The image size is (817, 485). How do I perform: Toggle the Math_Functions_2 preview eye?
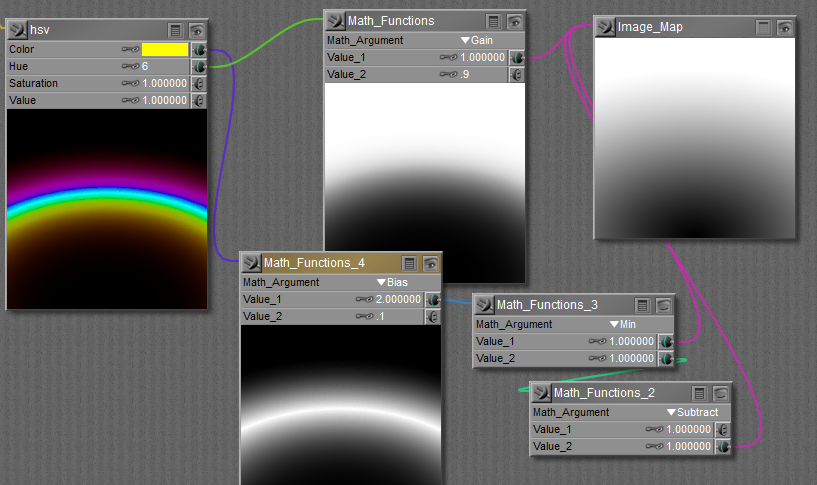(721, 394)
